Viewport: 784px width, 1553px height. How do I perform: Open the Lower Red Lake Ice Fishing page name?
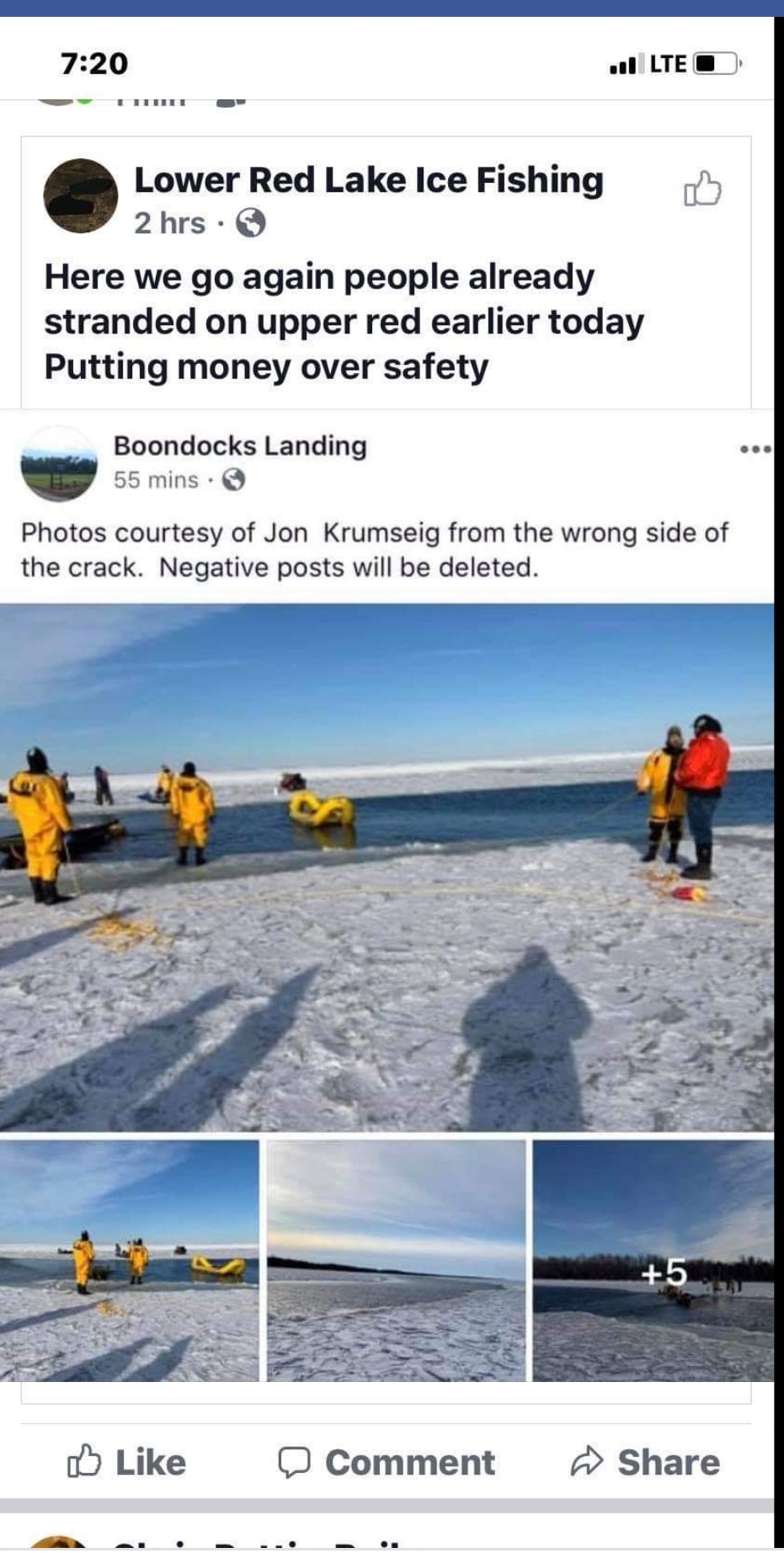[x=369, y=180]
